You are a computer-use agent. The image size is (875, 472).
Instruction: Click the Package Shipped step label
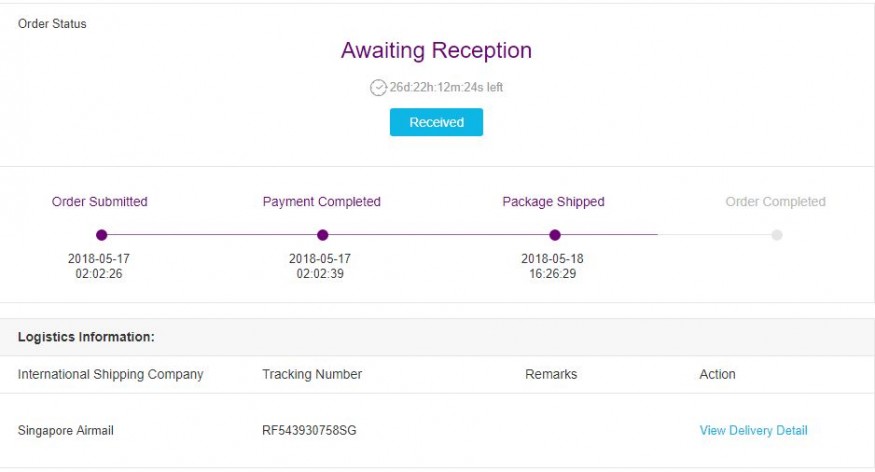tap(554, 201)
